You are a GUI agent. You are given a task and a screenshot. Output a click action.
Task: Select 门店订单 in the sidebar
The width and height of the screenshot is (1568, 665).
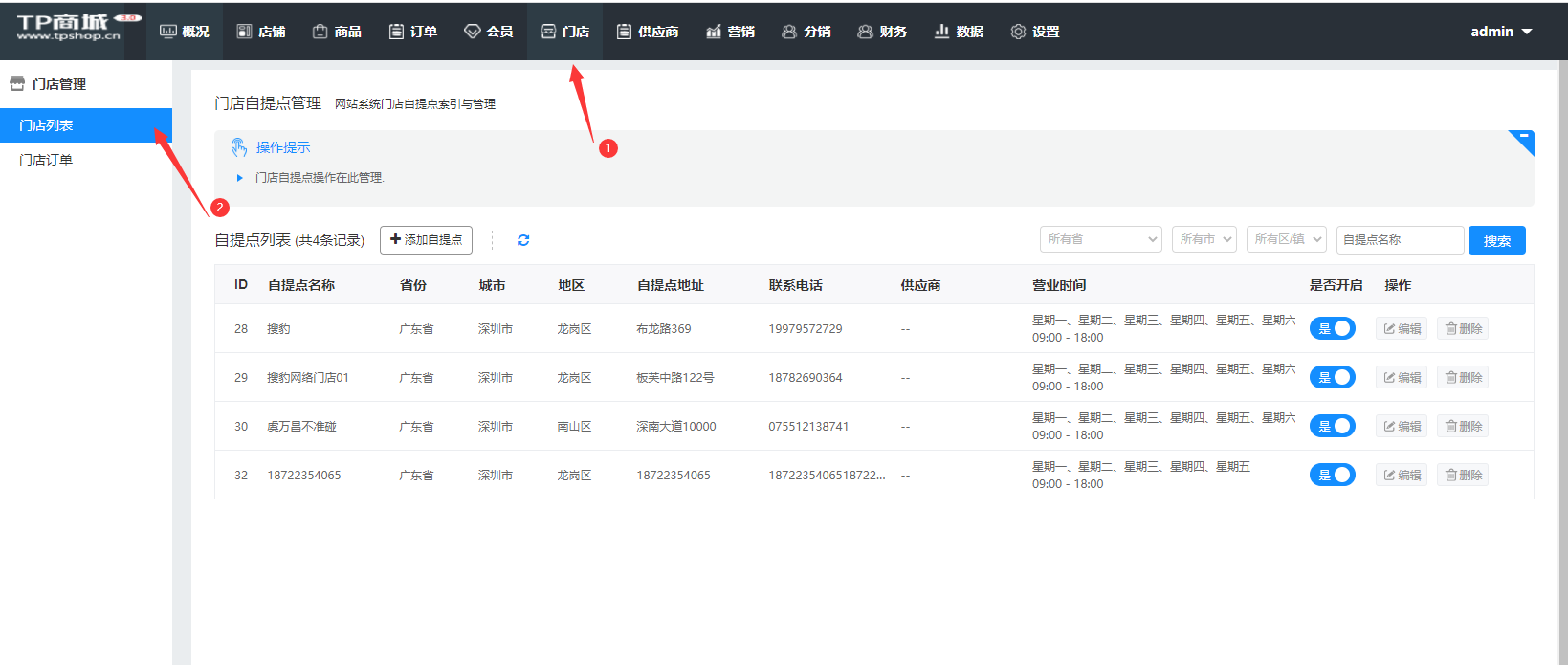click(x=46, y=160)
